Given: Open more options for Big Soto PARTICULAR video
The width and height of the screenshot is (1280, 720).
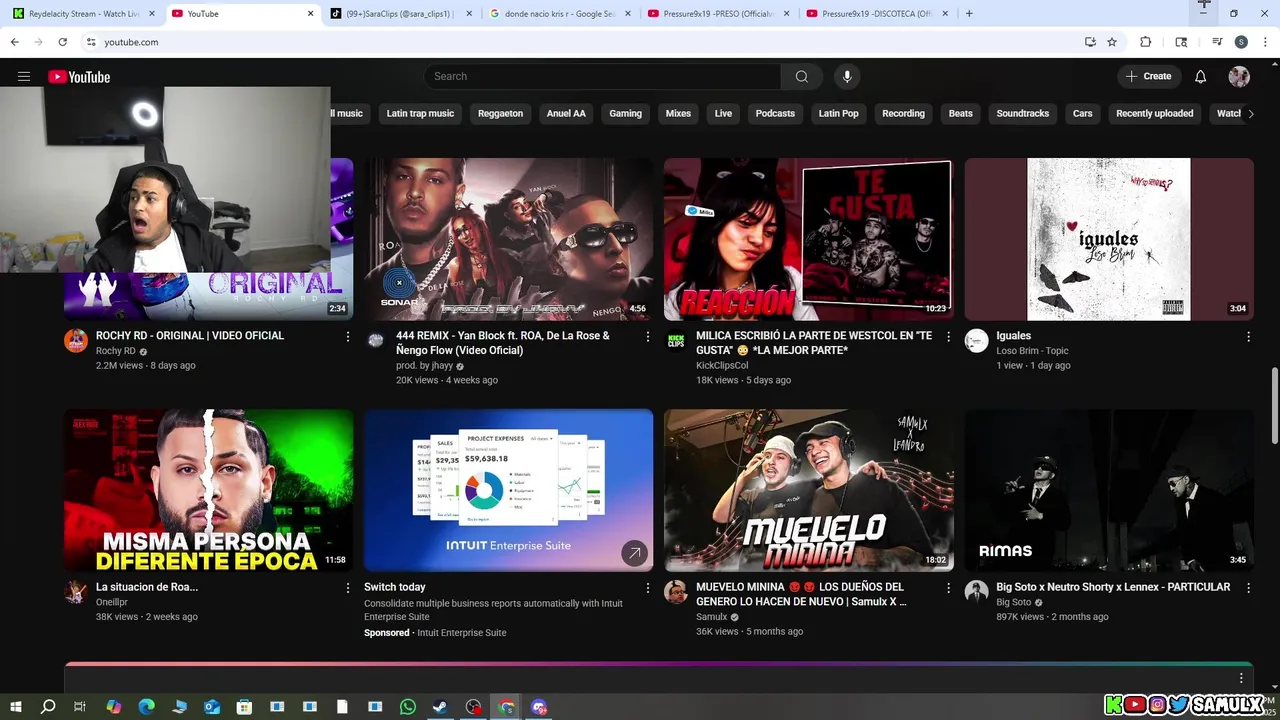Looking at the screenshot, I should click(x=1248, y=588).
